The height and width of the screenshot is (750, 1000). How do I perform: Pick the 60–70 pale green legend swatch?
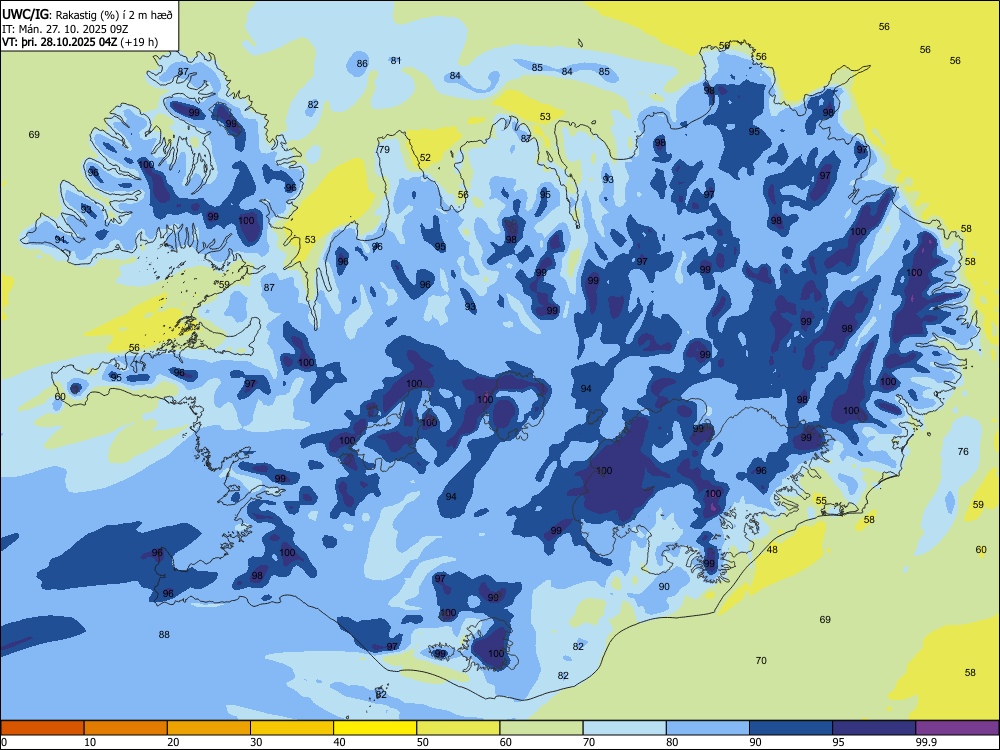(x=541, y=728)
